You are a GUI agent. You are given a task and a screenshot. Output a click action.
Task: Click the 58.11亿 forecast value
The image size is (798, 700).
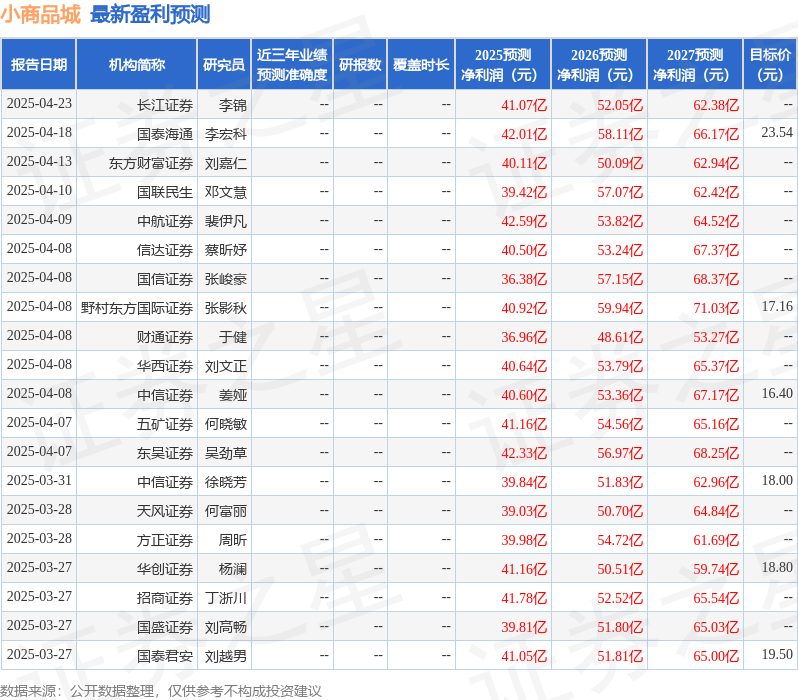click(x=620, y=134)
